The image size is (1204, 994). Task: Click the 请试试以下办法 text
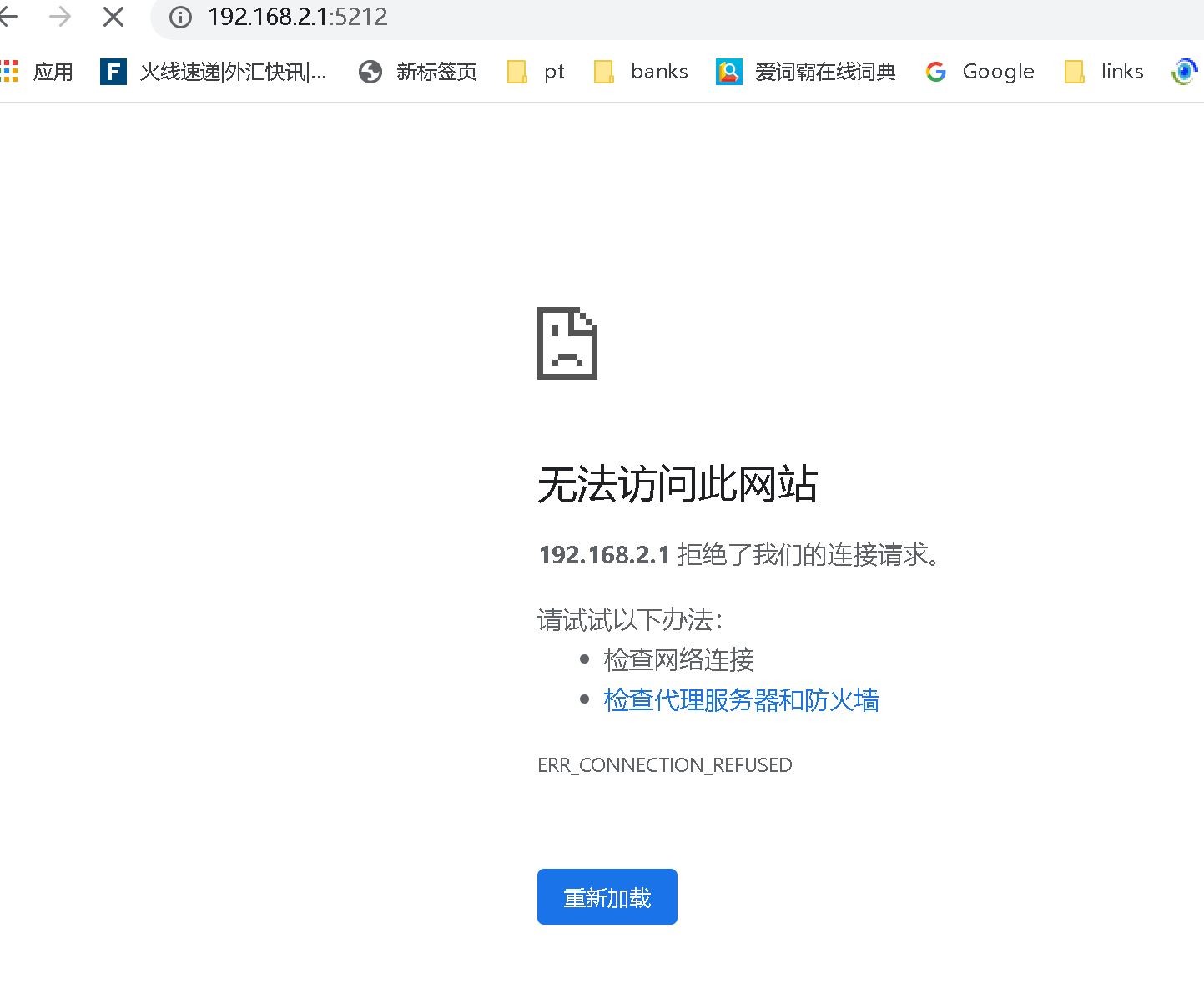click(x=631, y=620)
